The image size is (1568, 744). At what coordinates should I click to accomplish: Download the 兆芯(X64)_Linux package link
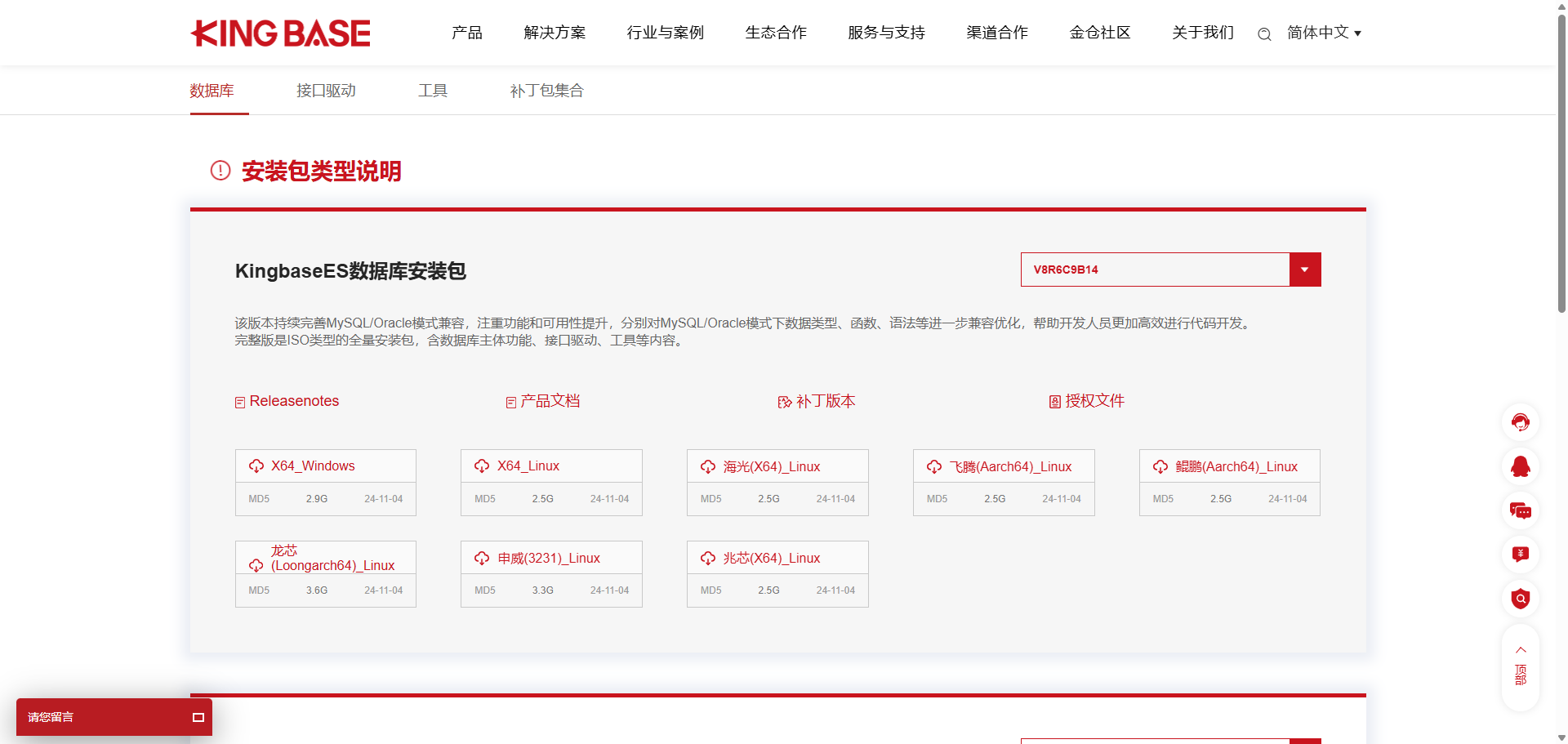(x=772, y=559)
